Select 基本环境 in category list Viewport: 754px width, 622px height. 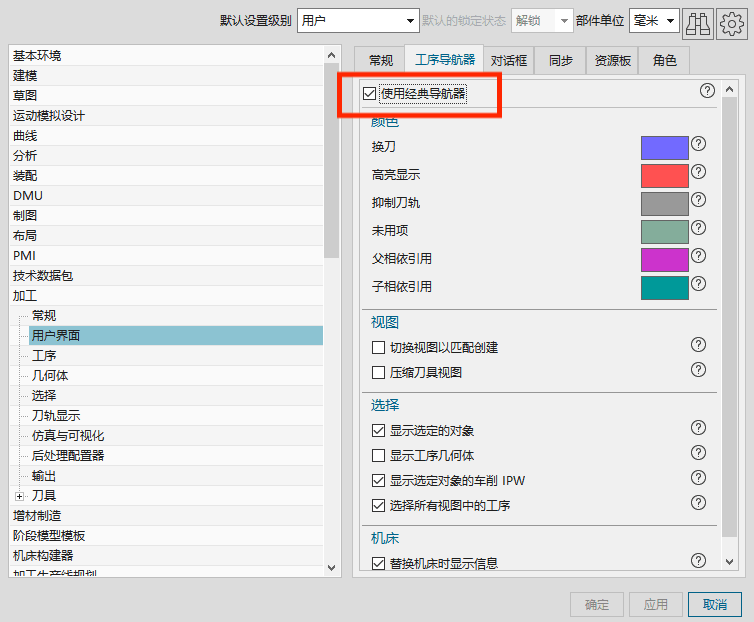[x=37, y=55]
